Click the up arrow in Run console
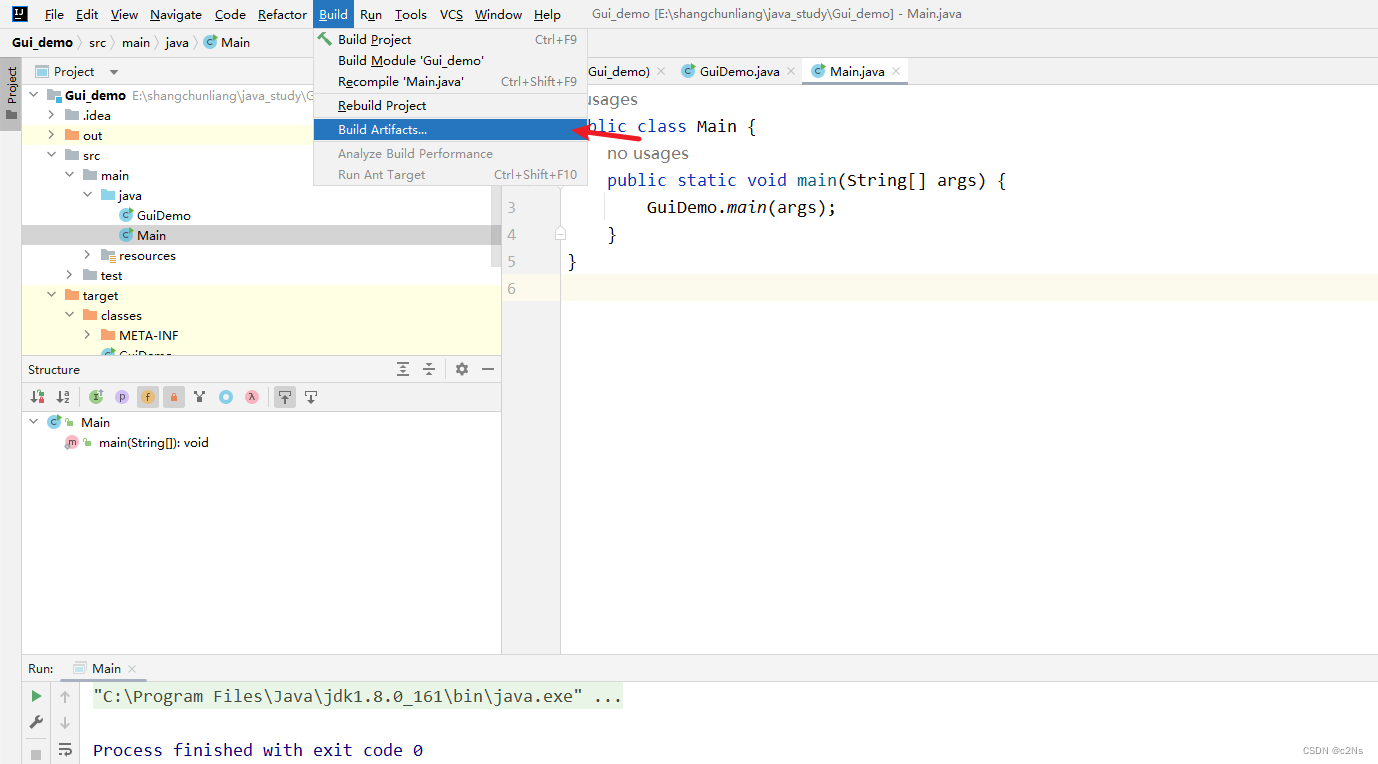 point(65,696)
